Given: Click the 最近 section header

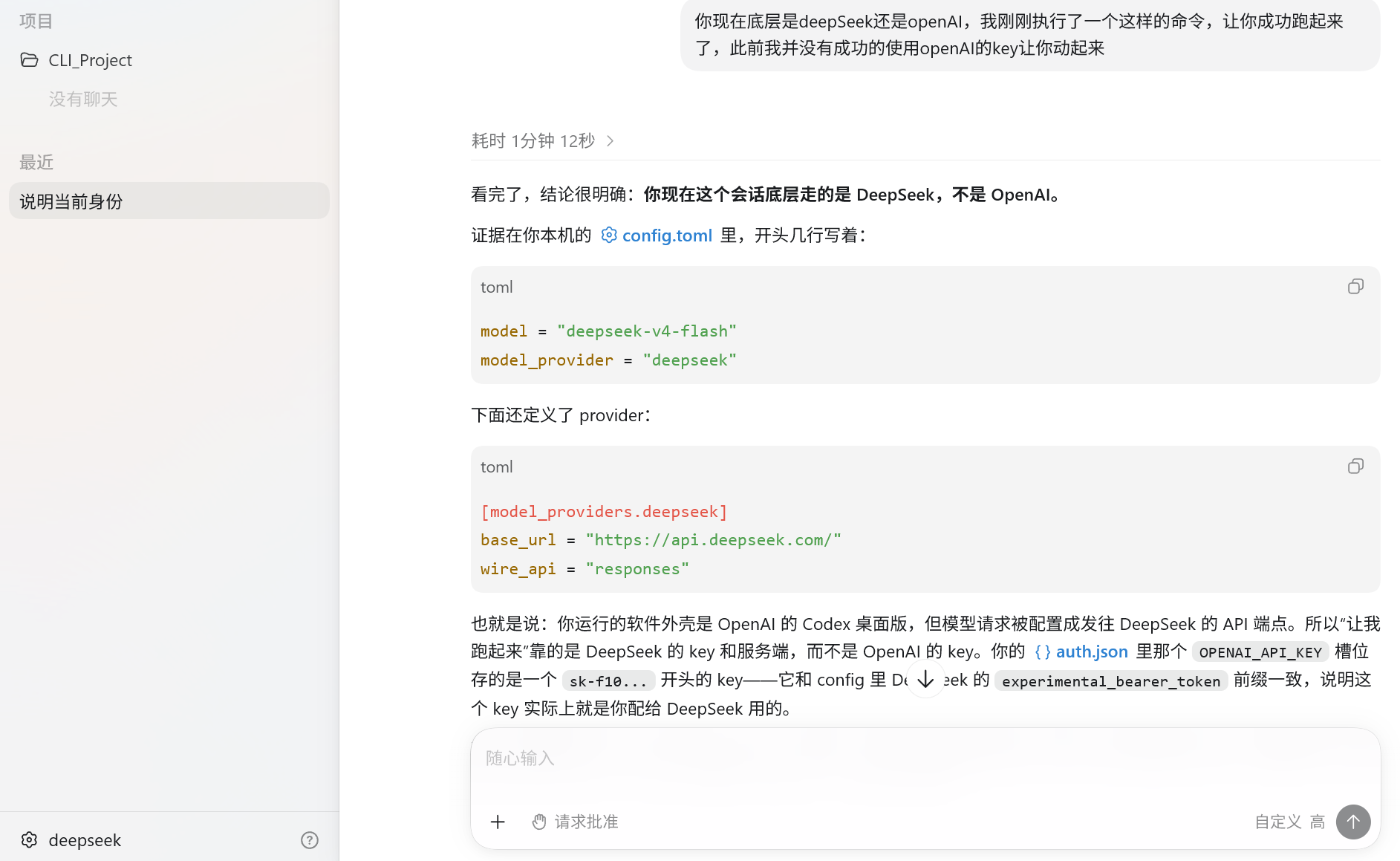Looking at the screenshot, I should click(36, 163).
